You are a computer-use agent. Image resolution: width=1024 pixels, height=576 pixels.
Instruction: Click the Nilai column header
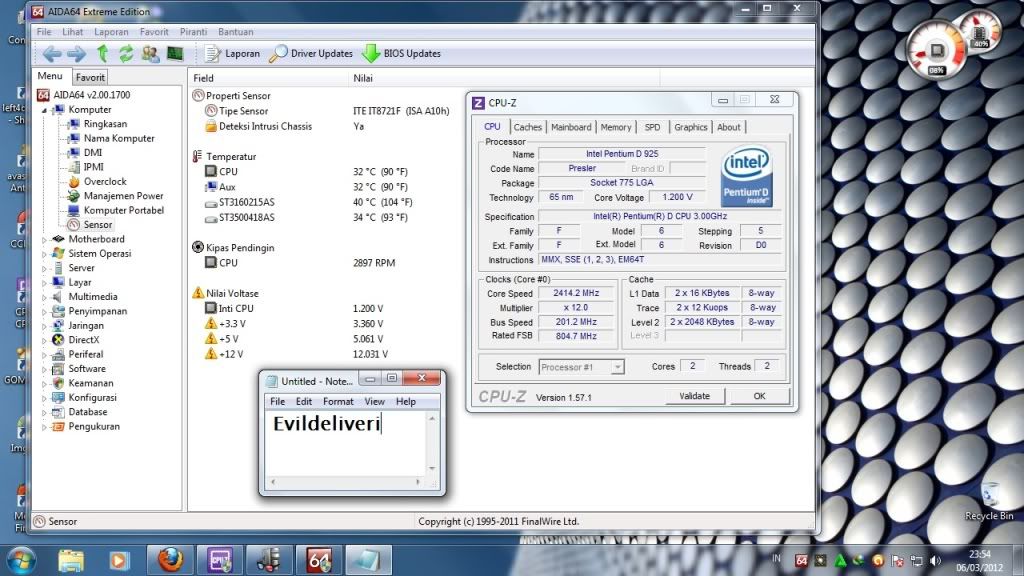504,78
